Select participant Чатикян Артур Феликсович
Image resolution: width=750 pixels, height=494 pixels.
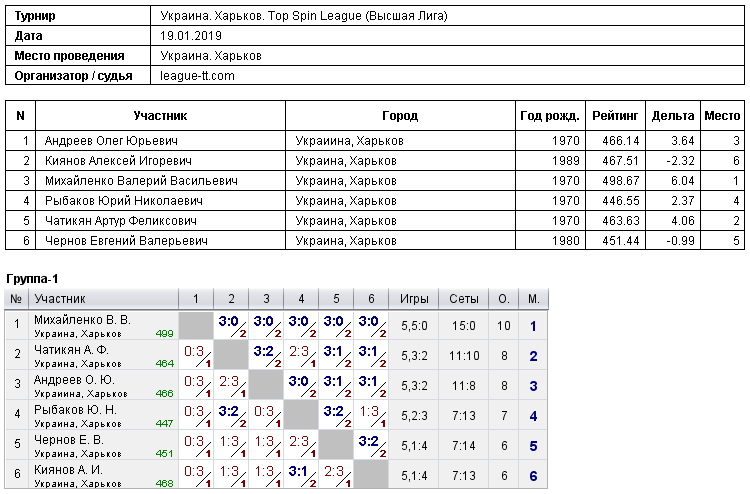pos(121,221)
